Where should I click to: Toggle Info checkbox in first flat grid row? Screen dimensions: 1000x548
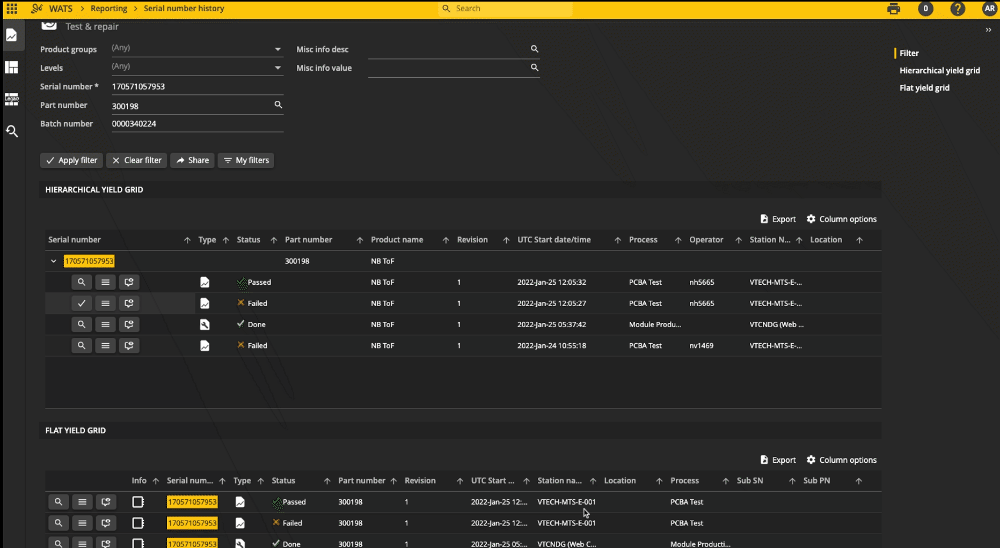tap(139, 502)
